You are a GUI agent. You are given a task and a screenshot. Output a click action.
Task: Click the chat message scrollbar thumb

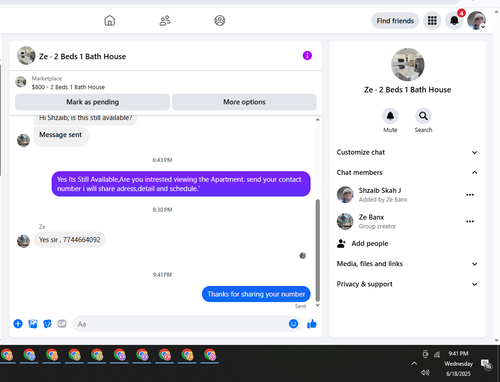(x=318, y=250)
